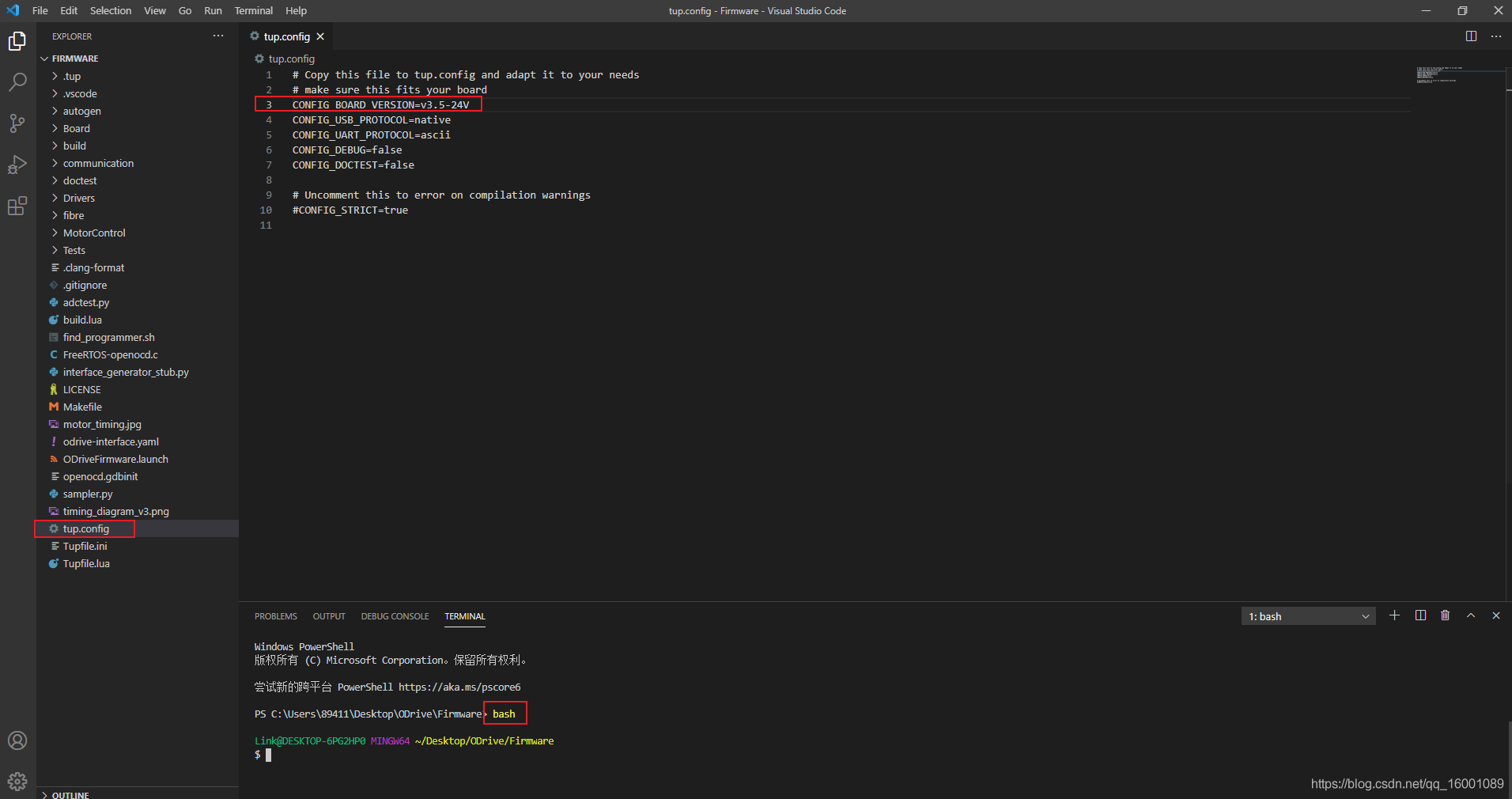Viewport: 1512px width, 799px height.
Task: Expand the autogen folder
Action: 81,111
